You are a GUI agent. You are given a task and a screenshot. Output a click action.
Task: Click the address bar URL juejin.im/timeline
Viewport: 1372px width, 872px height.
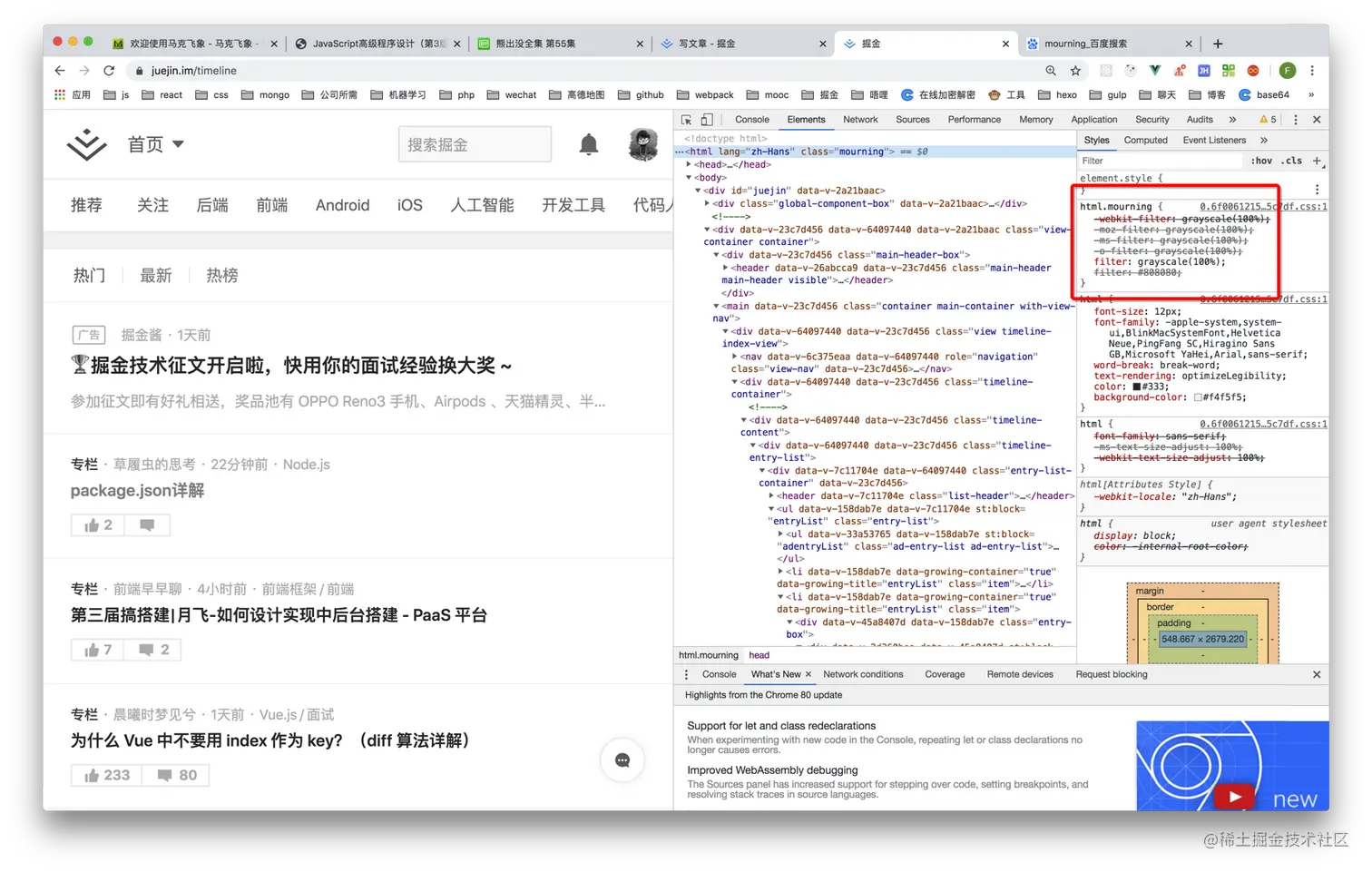[194, 71]
